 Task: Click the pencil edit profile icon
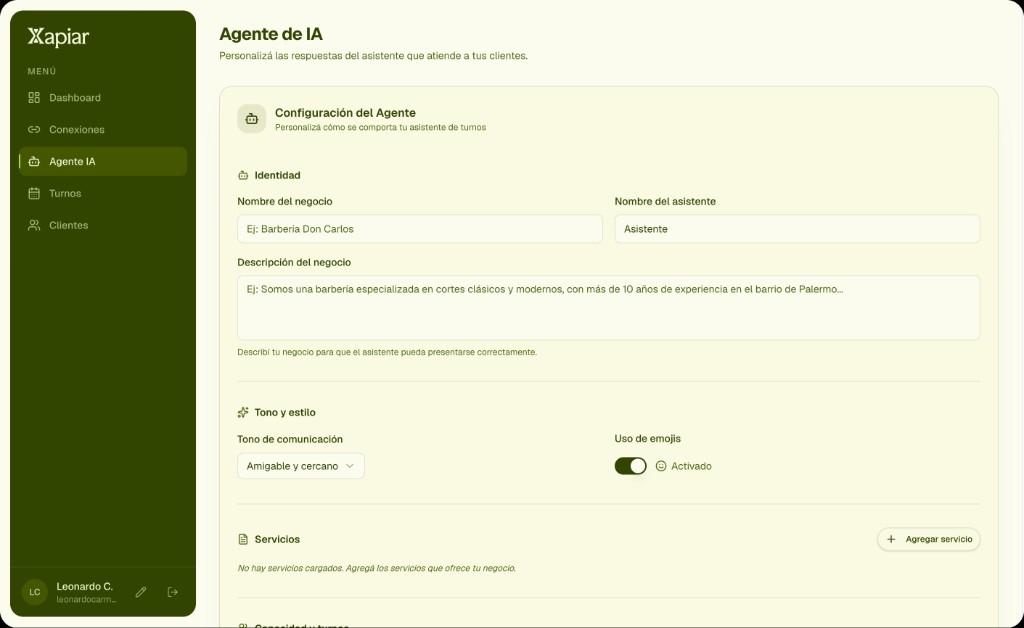(140, 592)
